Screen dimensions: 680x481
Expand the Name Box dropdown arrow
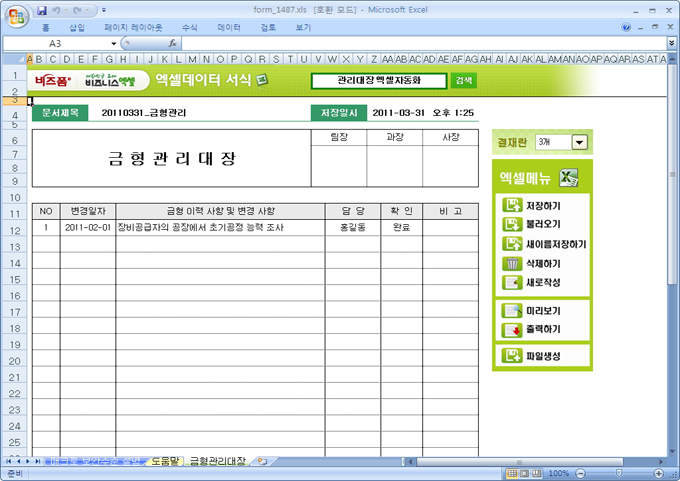point(114,43)
